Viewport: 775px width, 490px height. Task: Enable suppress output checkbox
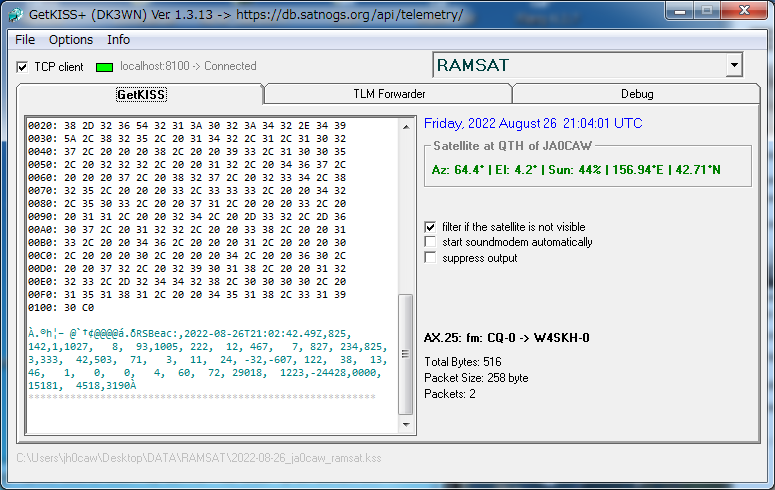pyautogui.click(x=431, y=258)
